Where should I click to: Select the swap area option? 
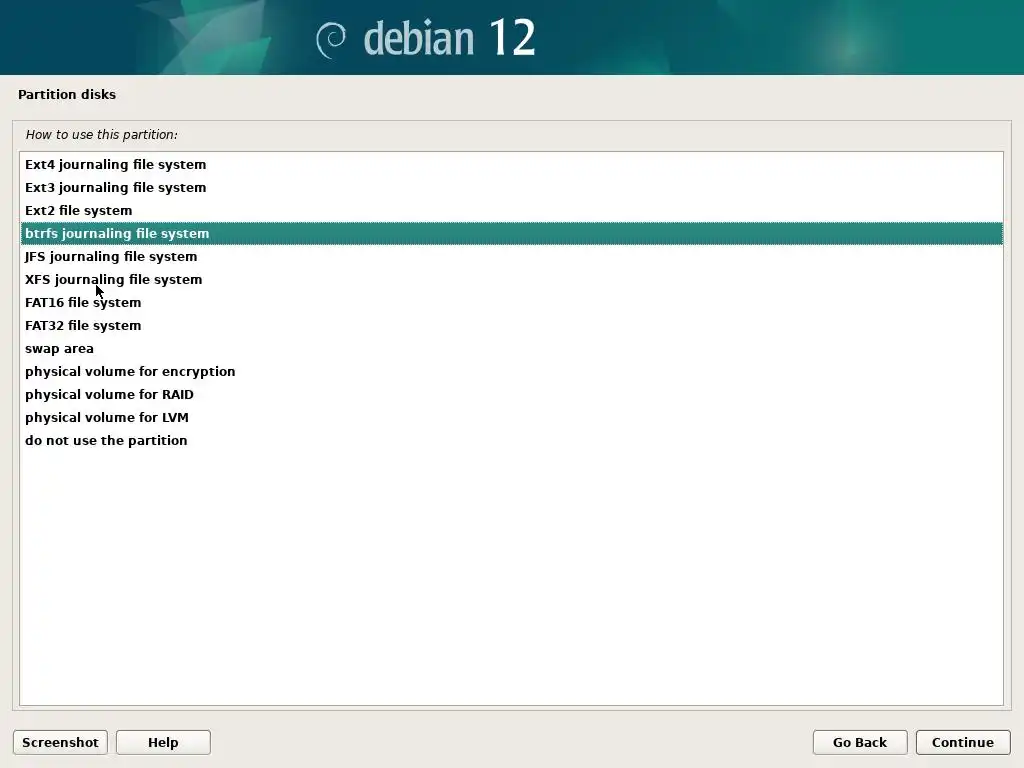(511, 349)
